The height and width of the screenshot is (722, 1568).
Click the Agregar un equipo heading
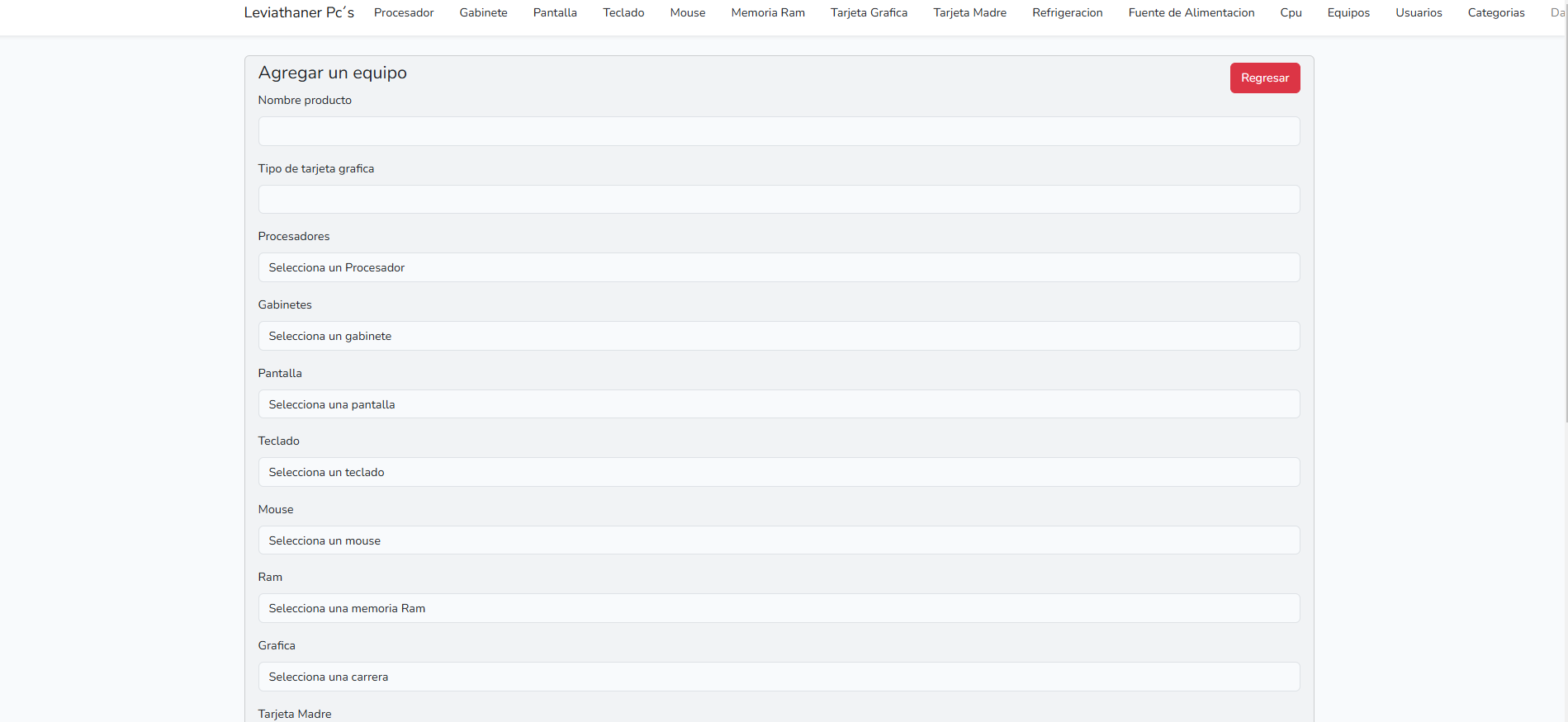[x=332, y=73]
